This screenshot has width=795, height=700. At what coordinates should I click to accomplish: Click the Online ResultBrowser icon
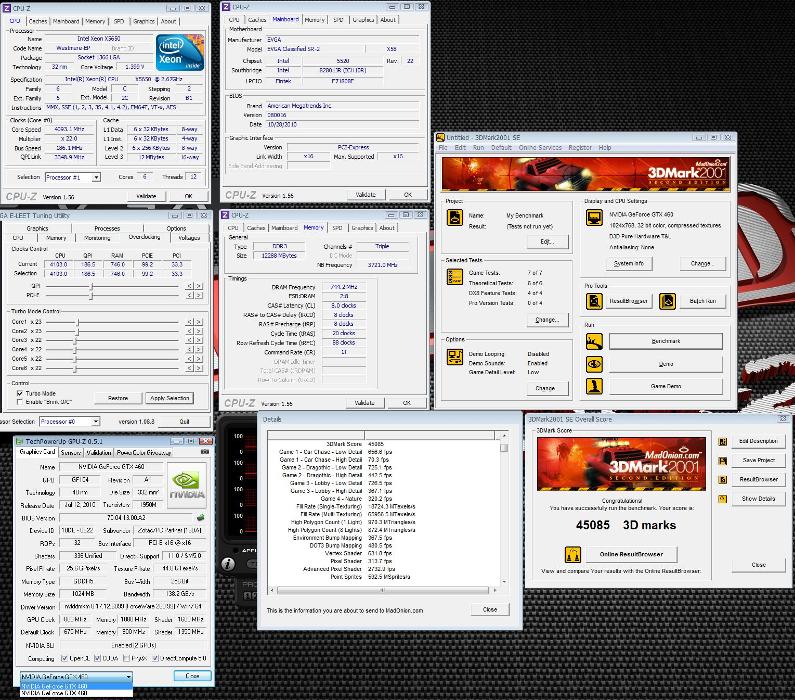[x=573, y=555]
